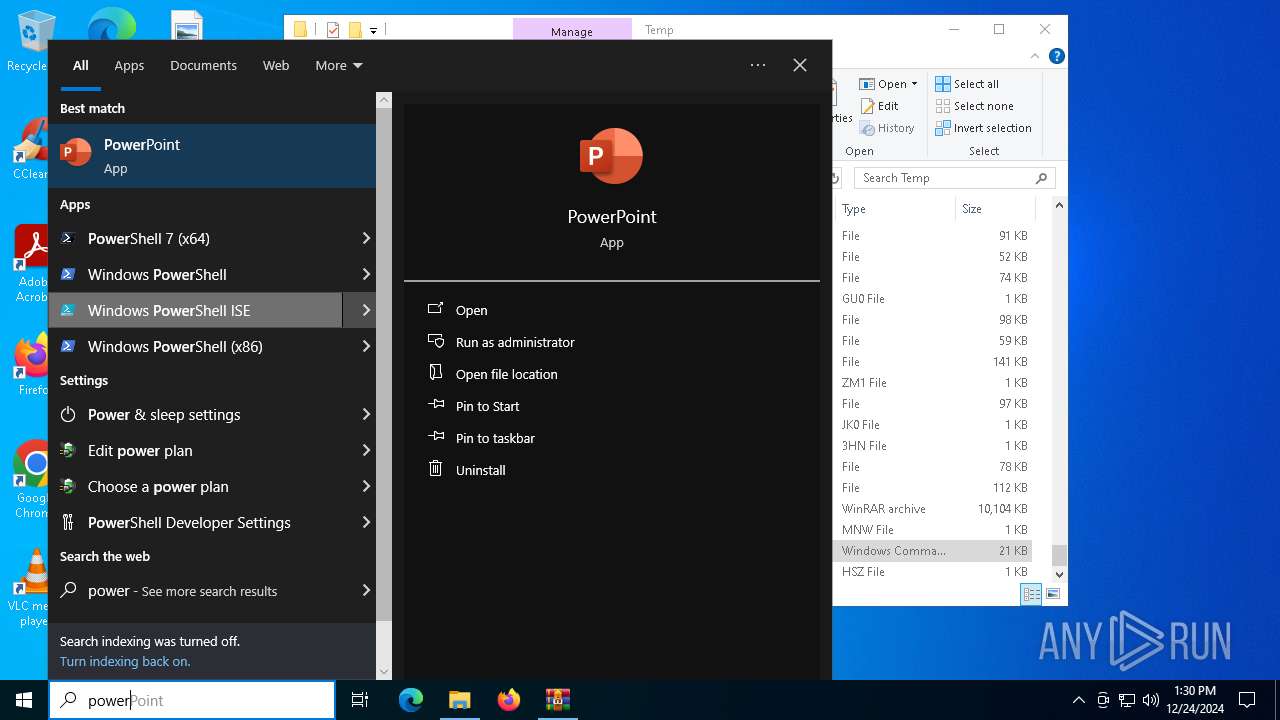Screen dimensions: 1280x720
Task: Expand Windows PowerShell ISE options arrow
Action: click(x=366, y=310)
